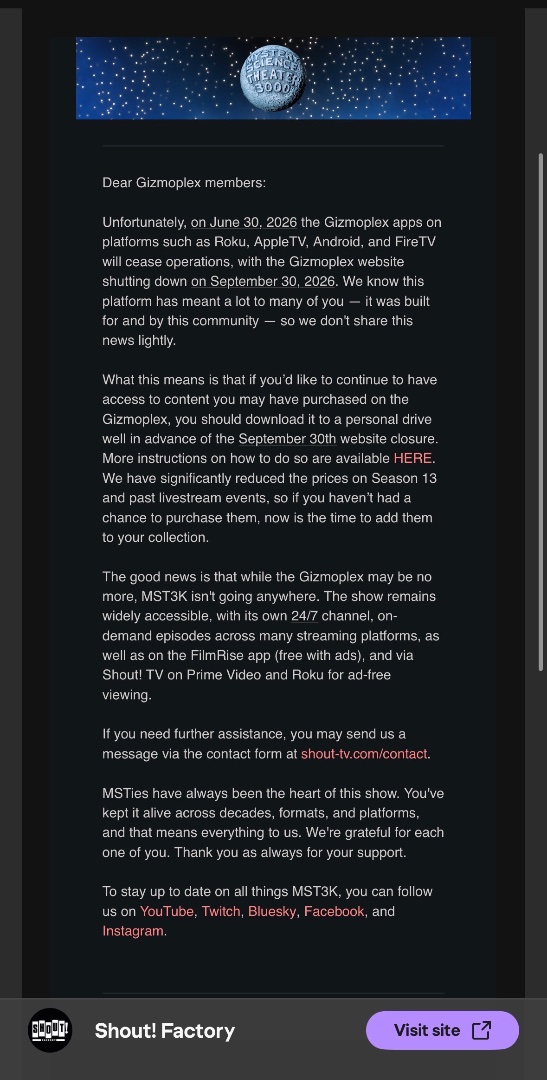547x1080 pixels.
Task: Click the Shout! Factory logo avatar
Action: click(50, 1030)
